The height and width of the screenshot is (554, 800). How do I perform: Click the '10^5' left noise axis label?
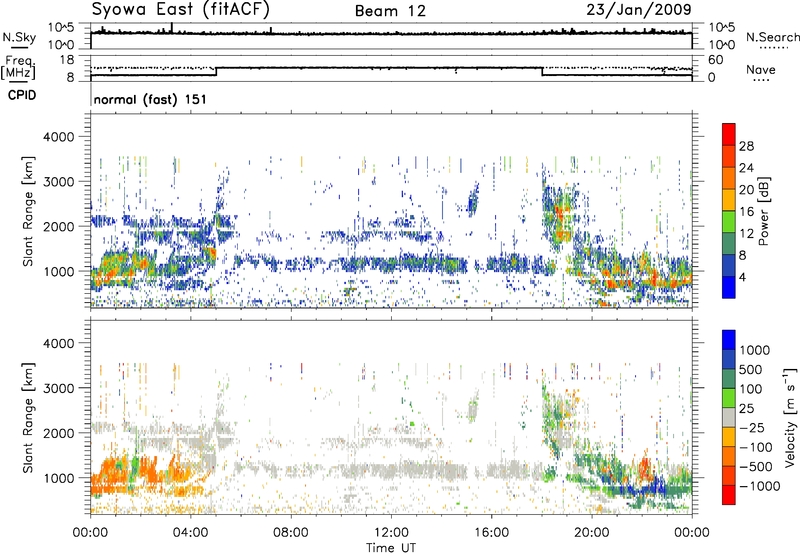(62, 27)
